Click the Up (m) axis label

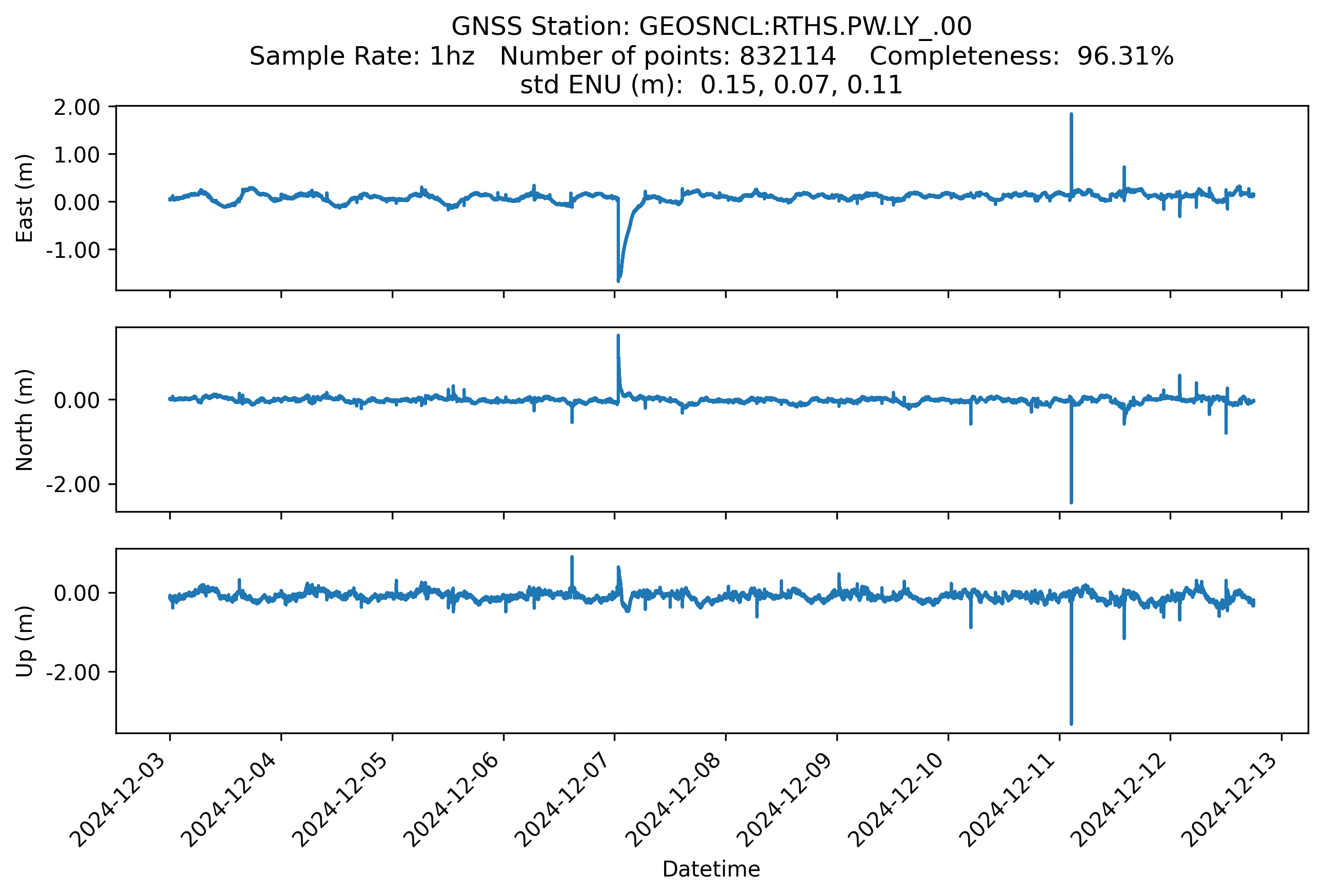click(25, 641)
